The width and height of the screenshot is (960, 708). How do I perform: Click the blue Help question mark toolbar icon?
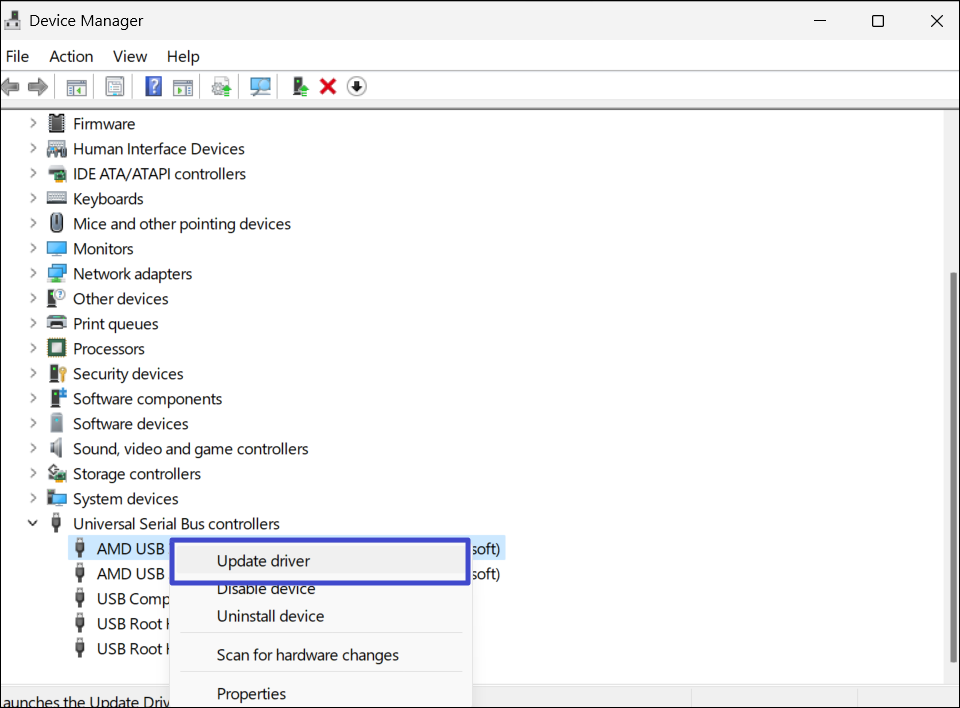153,87
